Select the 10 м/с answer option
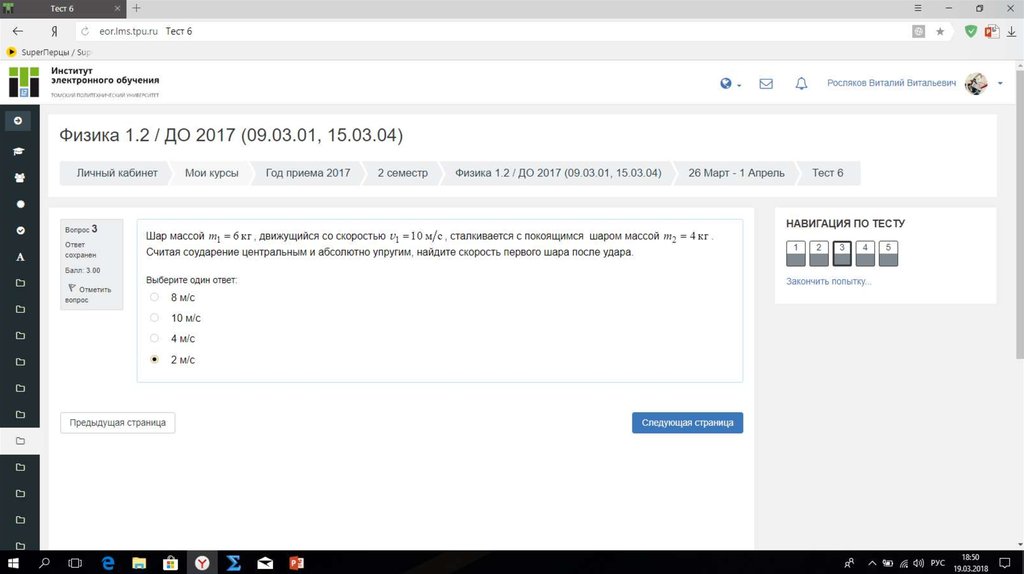The image size is (1024, 574). 154,318
